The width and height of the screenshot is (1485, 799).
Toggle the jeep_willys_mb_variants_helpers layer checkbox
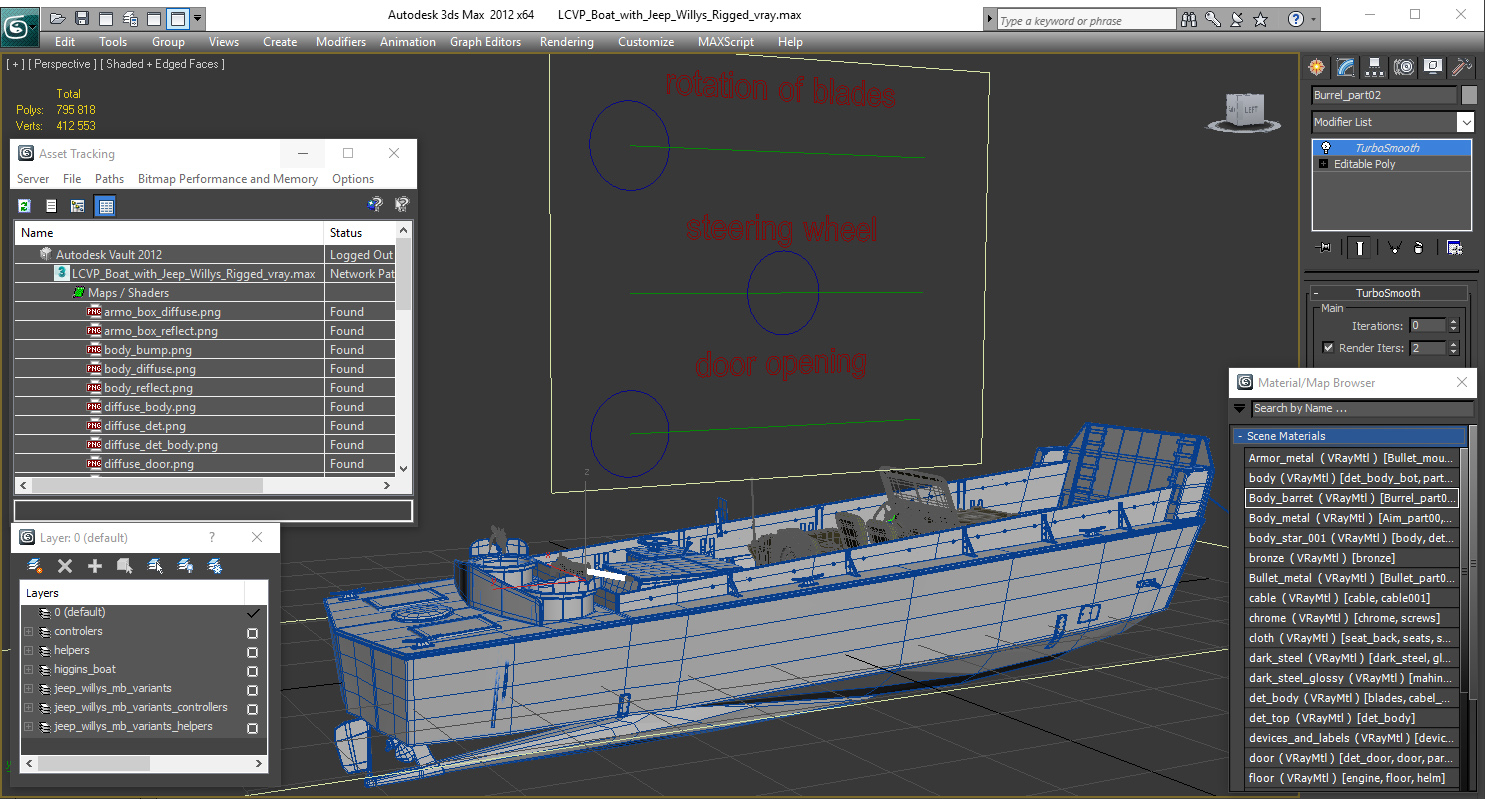[x=252, y=728]
